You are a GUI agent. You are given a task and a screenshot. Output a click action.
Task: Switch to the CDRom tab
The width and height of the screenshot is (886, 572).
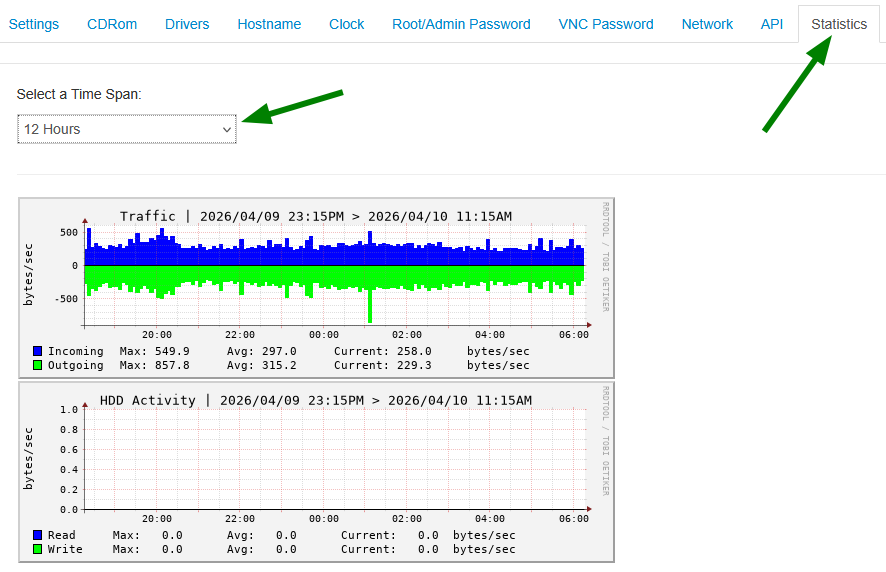(x=112, y=24)
